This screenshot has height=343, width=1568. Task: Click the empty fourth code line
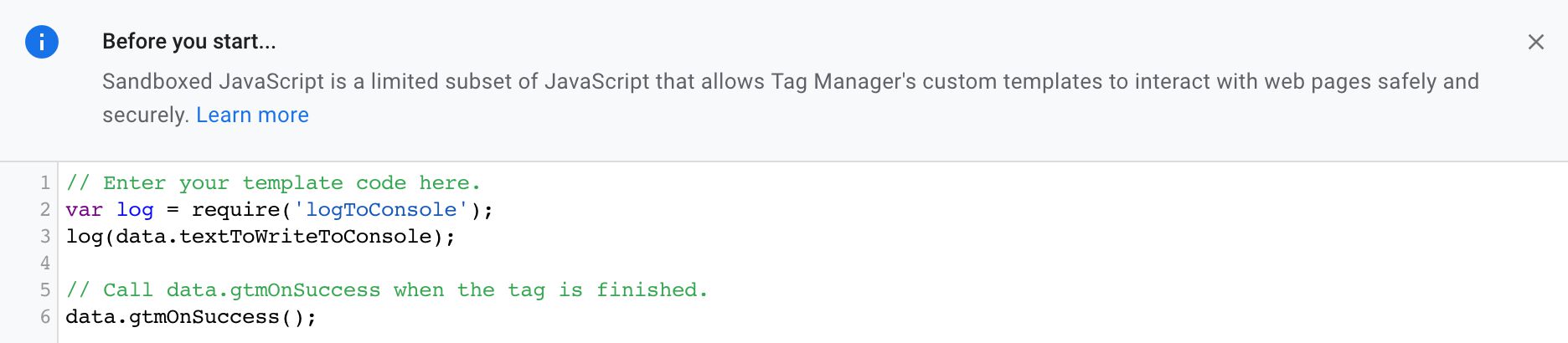click(x=812, y=264)
